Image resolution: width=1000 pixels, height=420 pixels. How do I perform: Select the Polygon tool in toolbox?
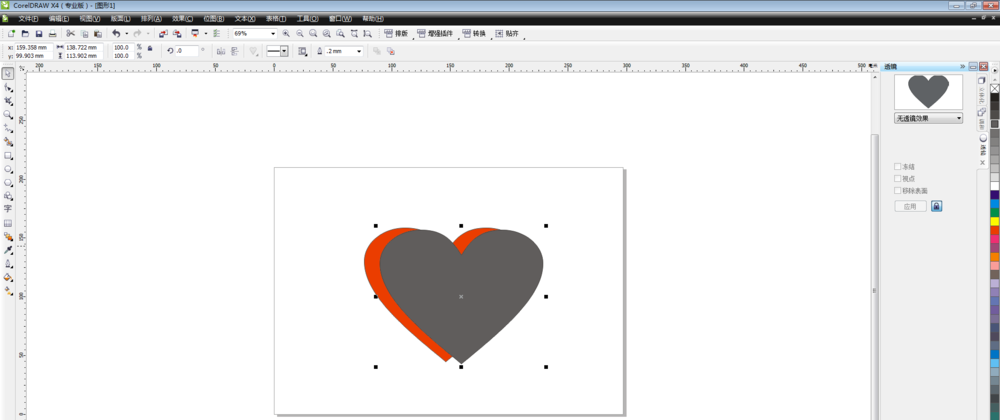coord(8,182)
